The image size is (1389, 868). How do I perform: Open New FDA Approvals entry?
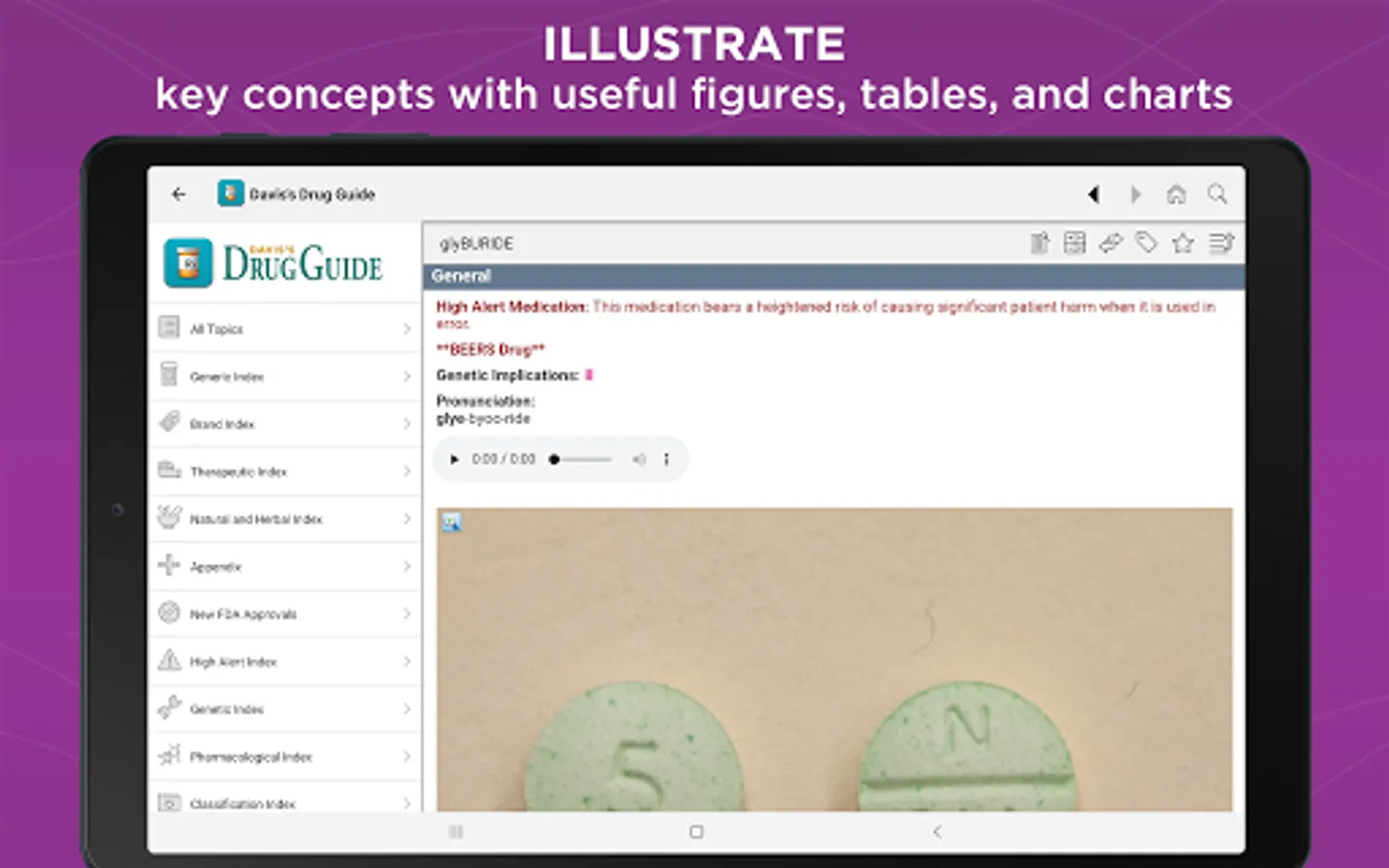(286, 613)
